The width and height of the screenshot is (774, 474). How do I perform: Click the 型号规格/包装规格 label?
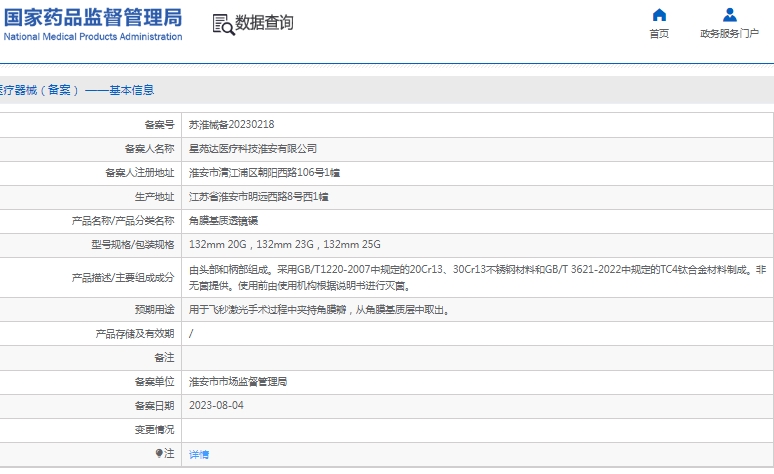133,244
